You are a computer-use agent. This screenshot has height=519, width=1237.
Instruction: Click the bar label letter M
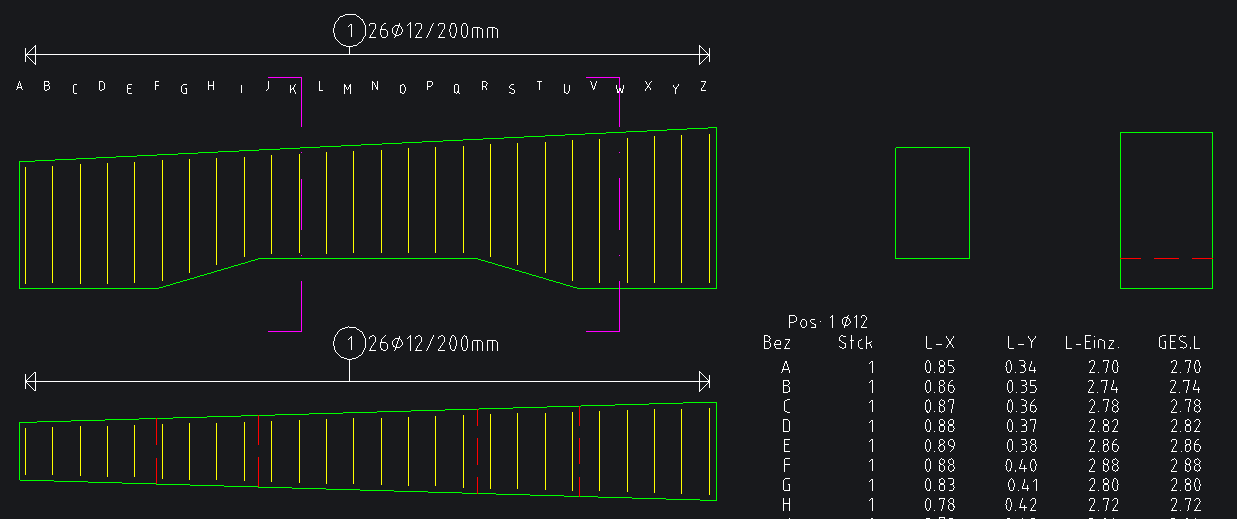coord(348,89)
